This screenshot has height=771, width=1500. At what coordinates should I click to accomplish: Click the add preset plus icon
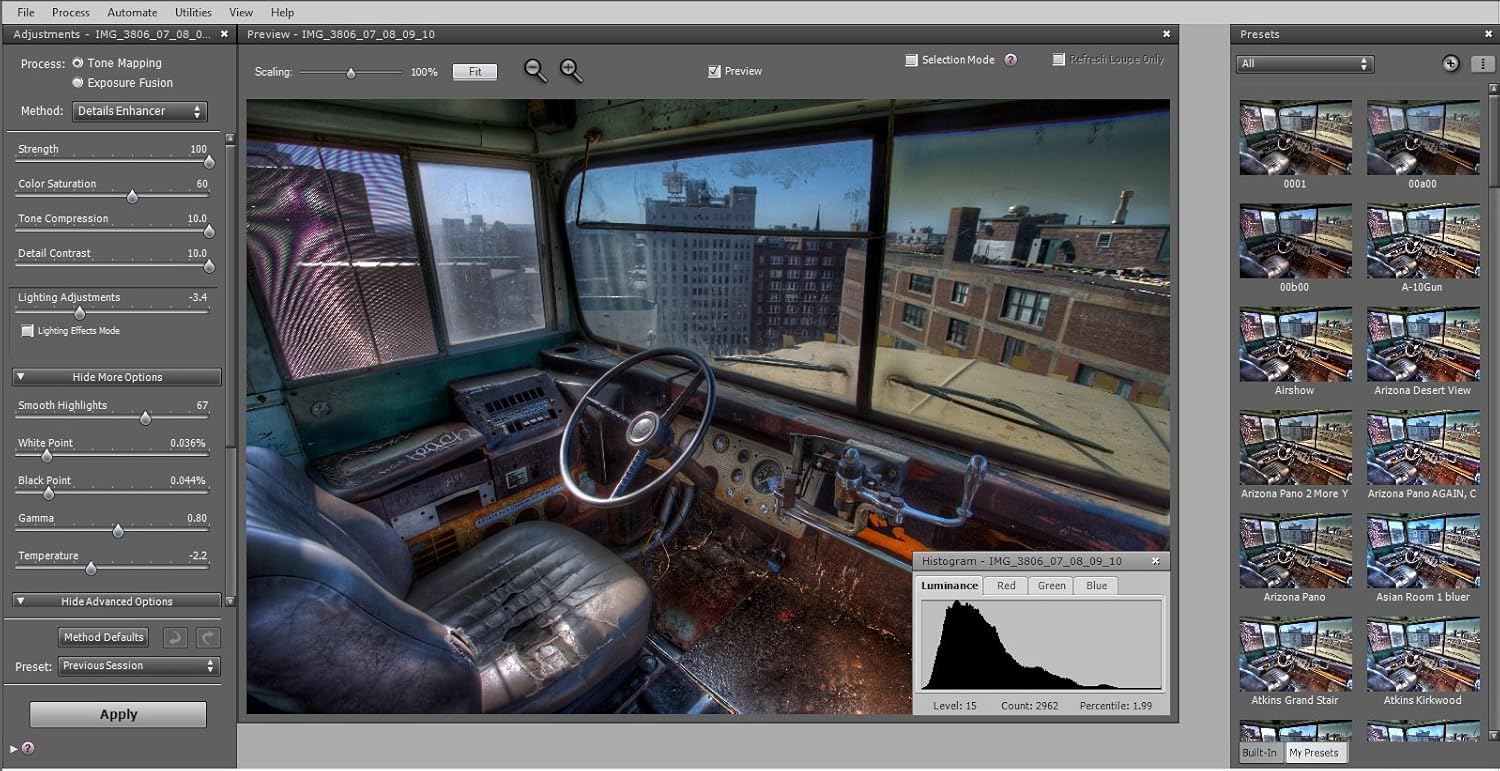(1450, 63)
